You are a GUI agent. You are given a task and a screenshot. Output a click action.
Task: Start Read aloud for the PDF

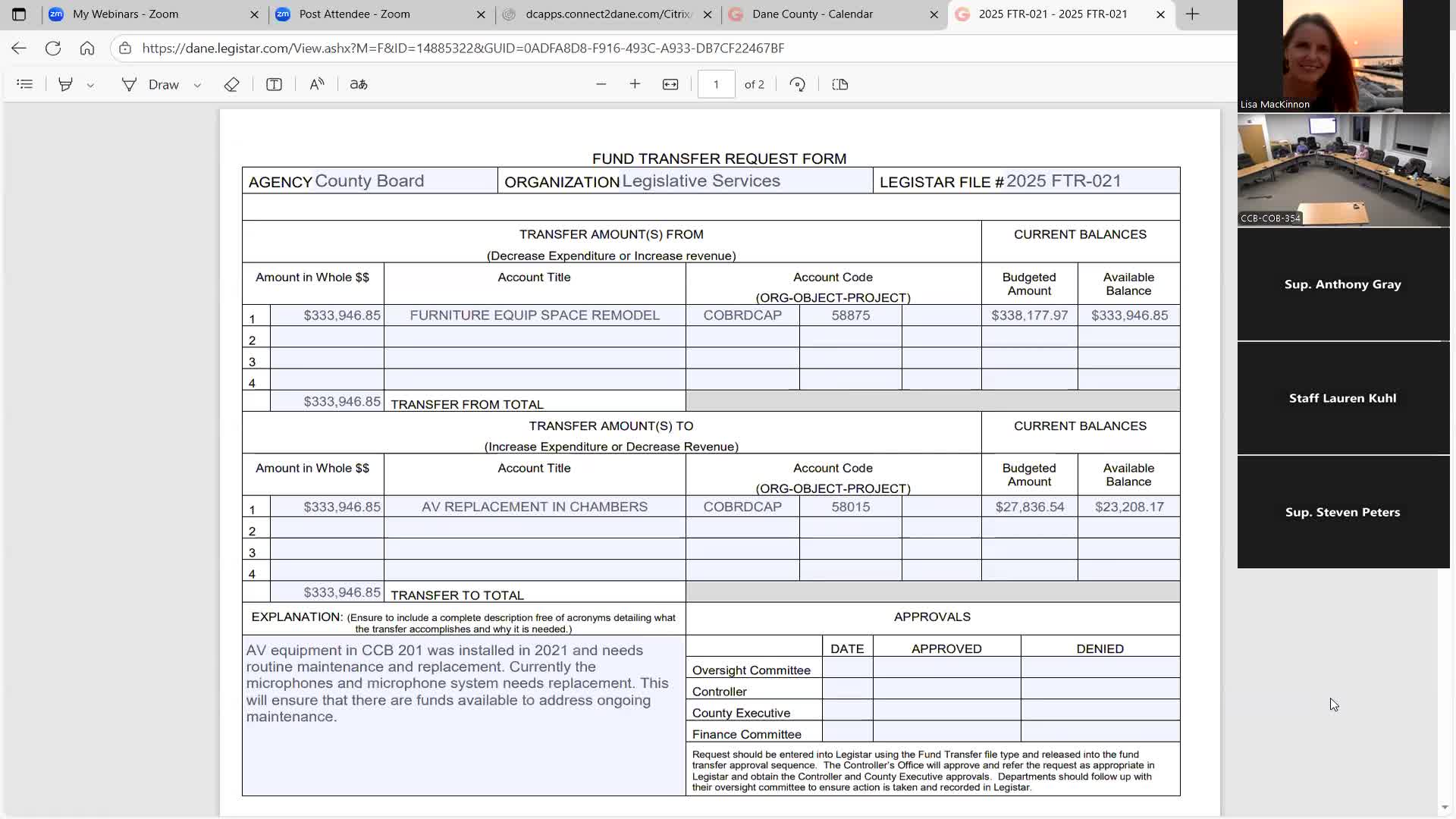click(317, 84)
